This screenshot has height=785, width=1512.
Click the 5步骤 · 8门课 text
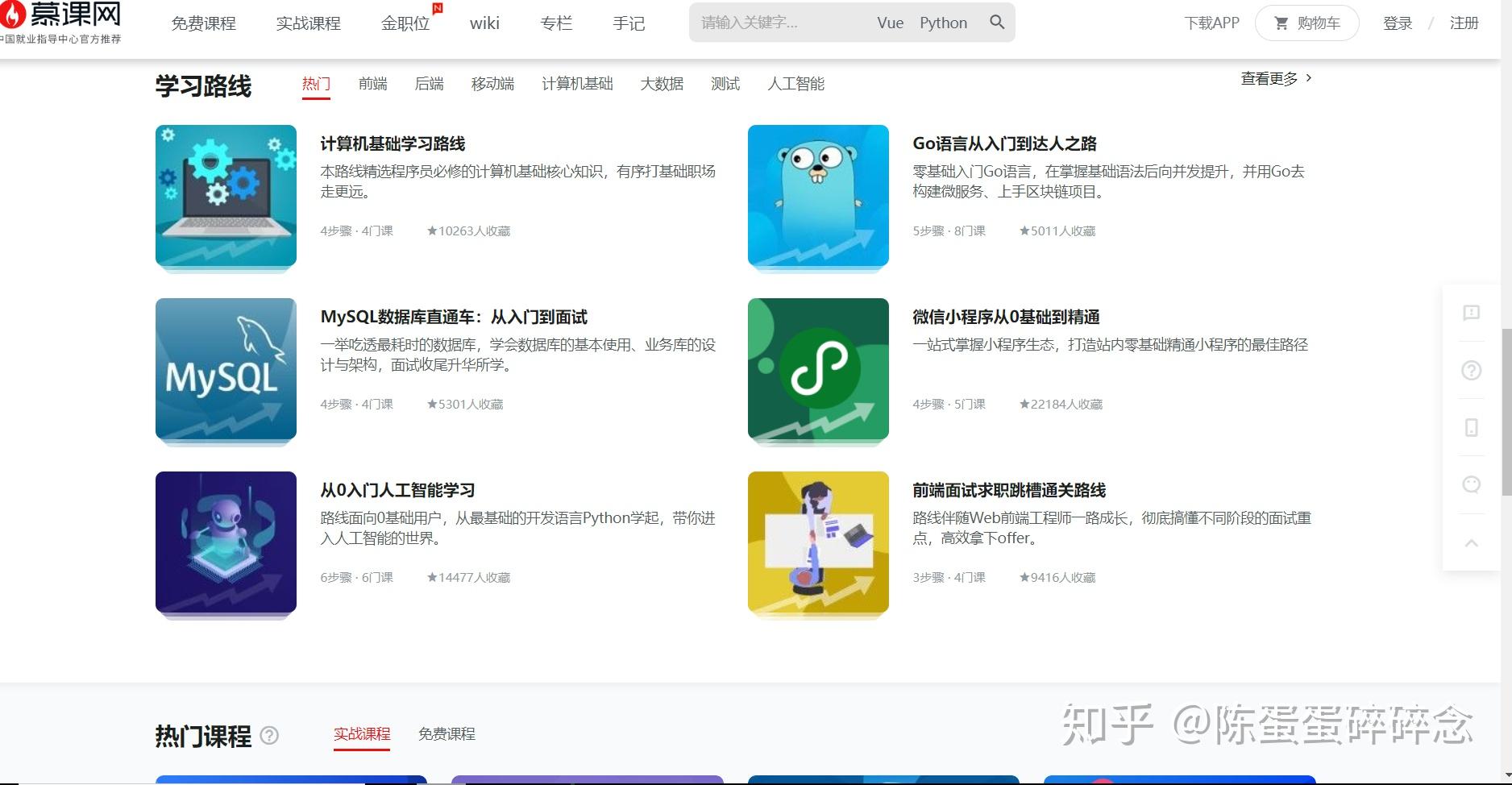click(x=949, y=231)
